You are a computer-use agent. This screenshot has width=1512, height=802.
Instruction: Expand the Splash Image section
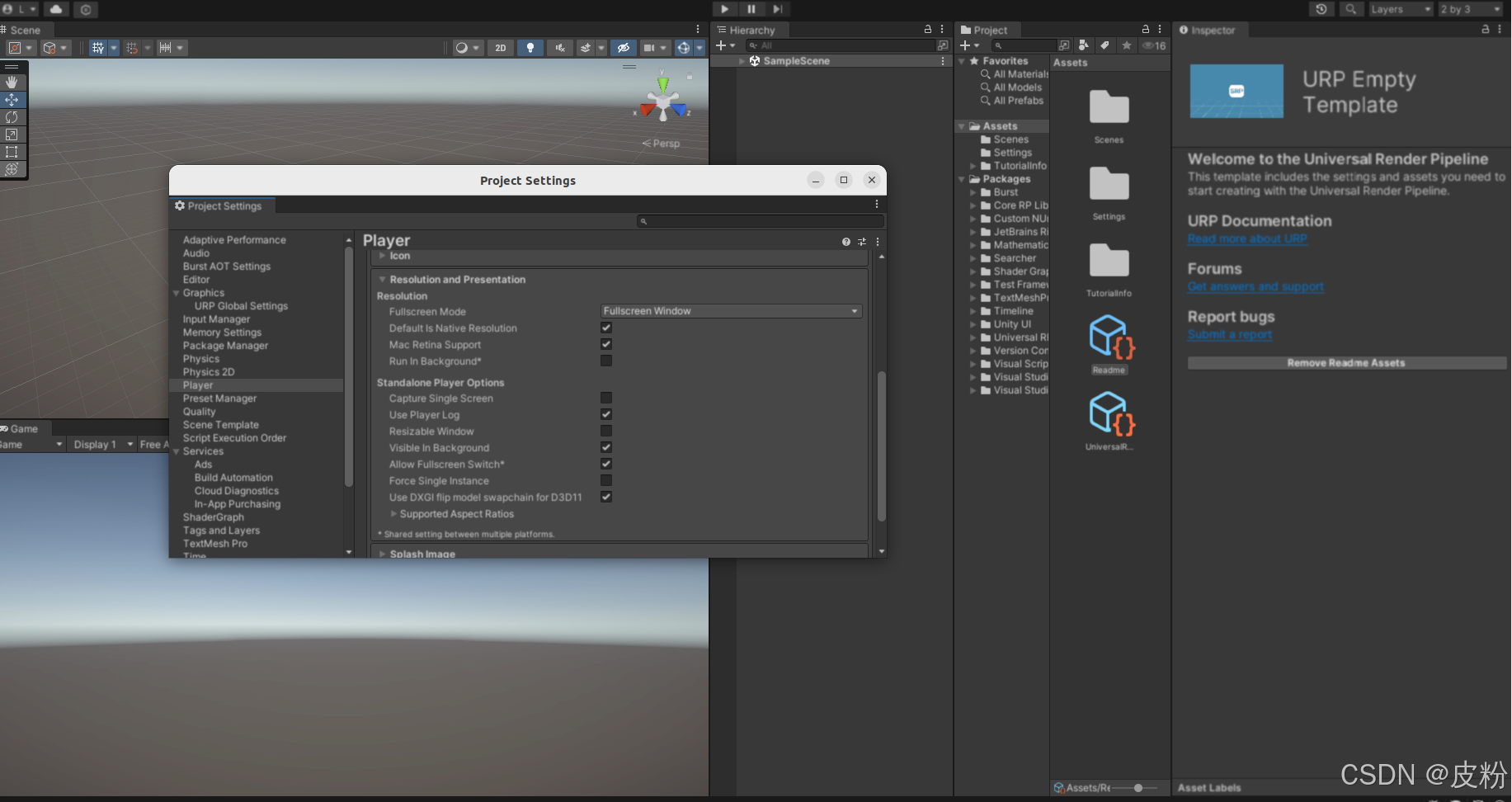click(x=382, y=554)
